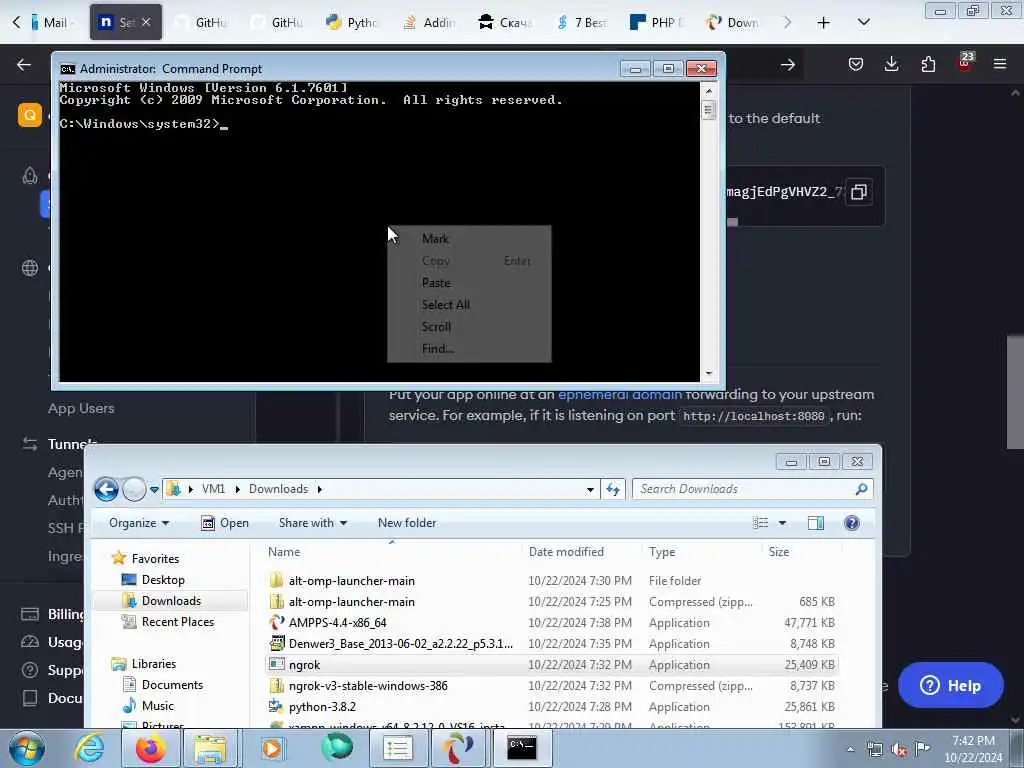Select python-3.8.2 installer file
The width and height of the screenshot is (1024, 768).
(x=552, y=707)
